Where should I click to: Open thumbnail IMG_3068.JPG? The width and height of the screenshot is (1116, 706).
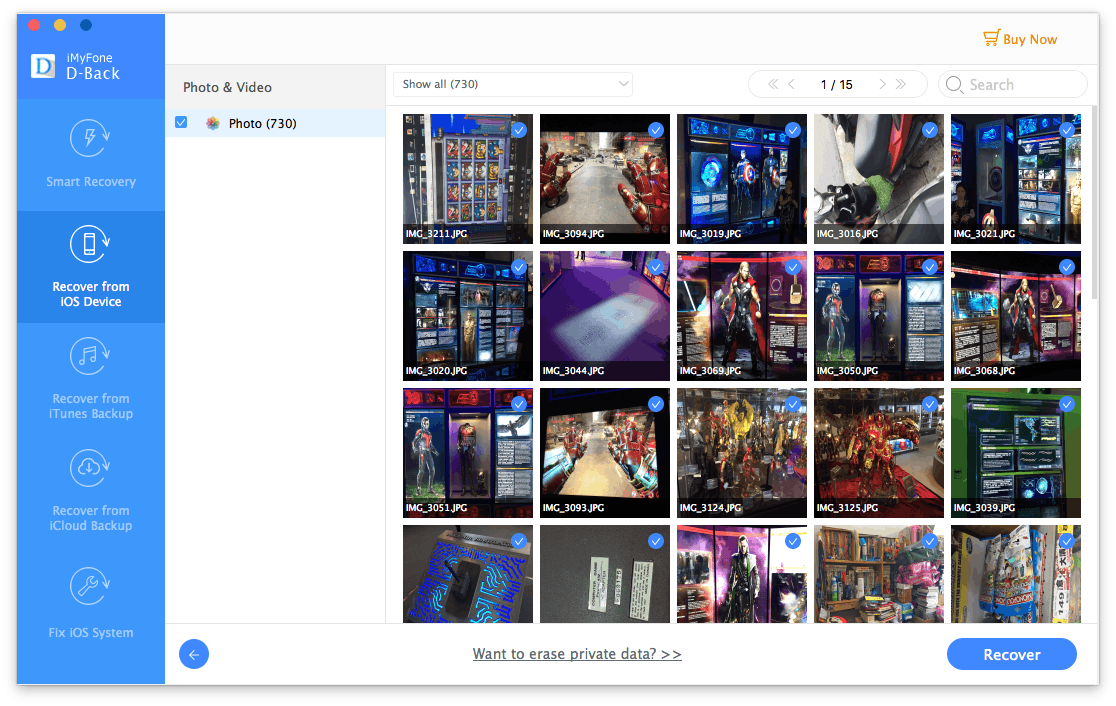point(1016,316)
